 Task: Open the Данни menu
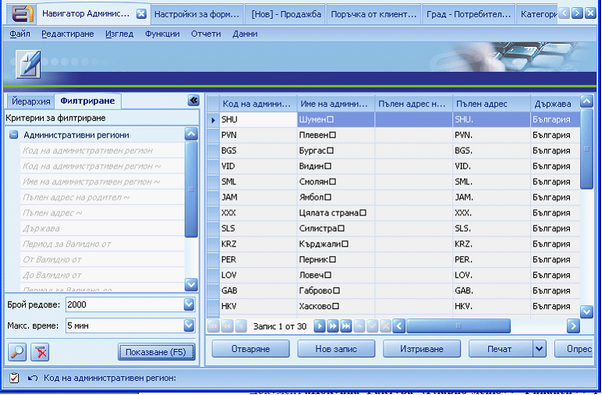tap(245, 34)
